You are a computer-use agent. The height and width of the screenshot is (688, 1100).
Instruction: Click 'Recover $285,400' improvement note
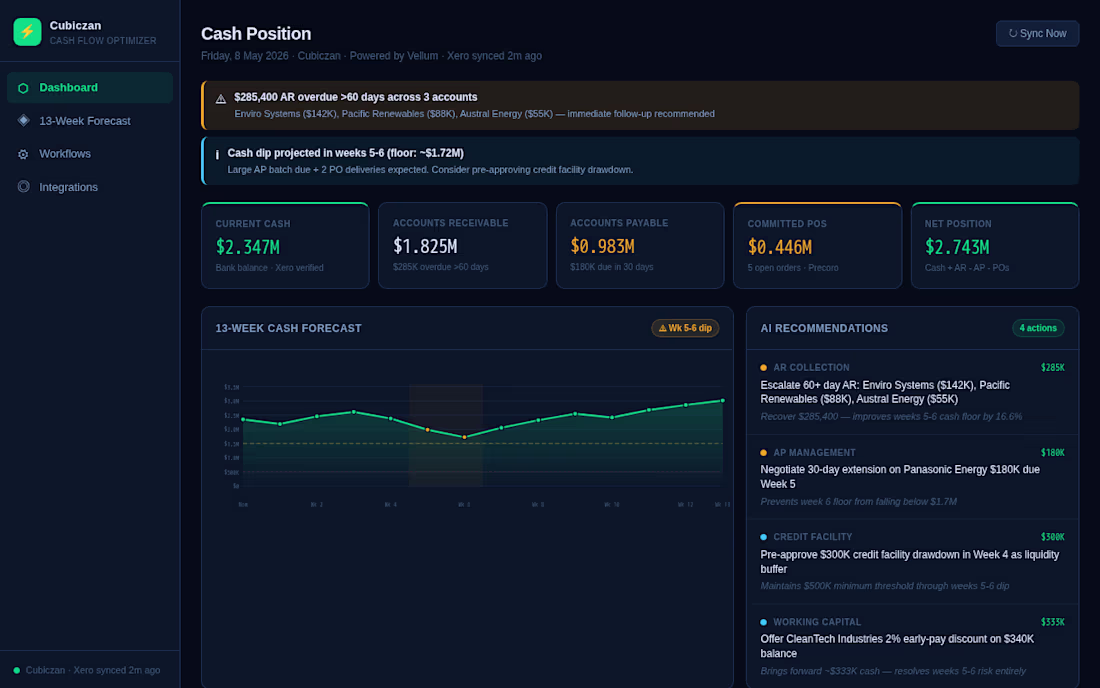coord(891,417)
